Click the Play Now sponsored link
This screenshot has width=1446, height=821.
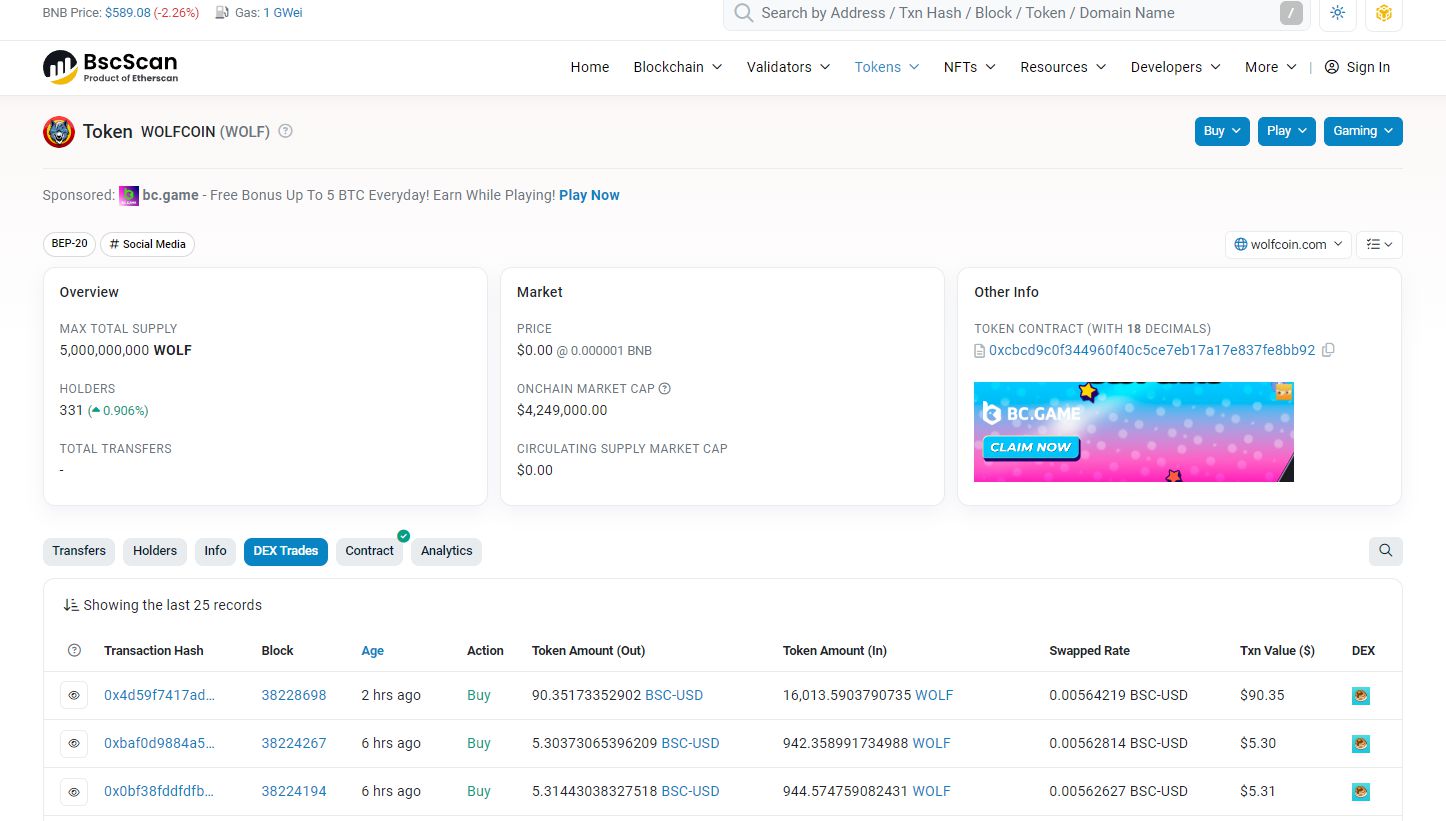coord(589,195)
